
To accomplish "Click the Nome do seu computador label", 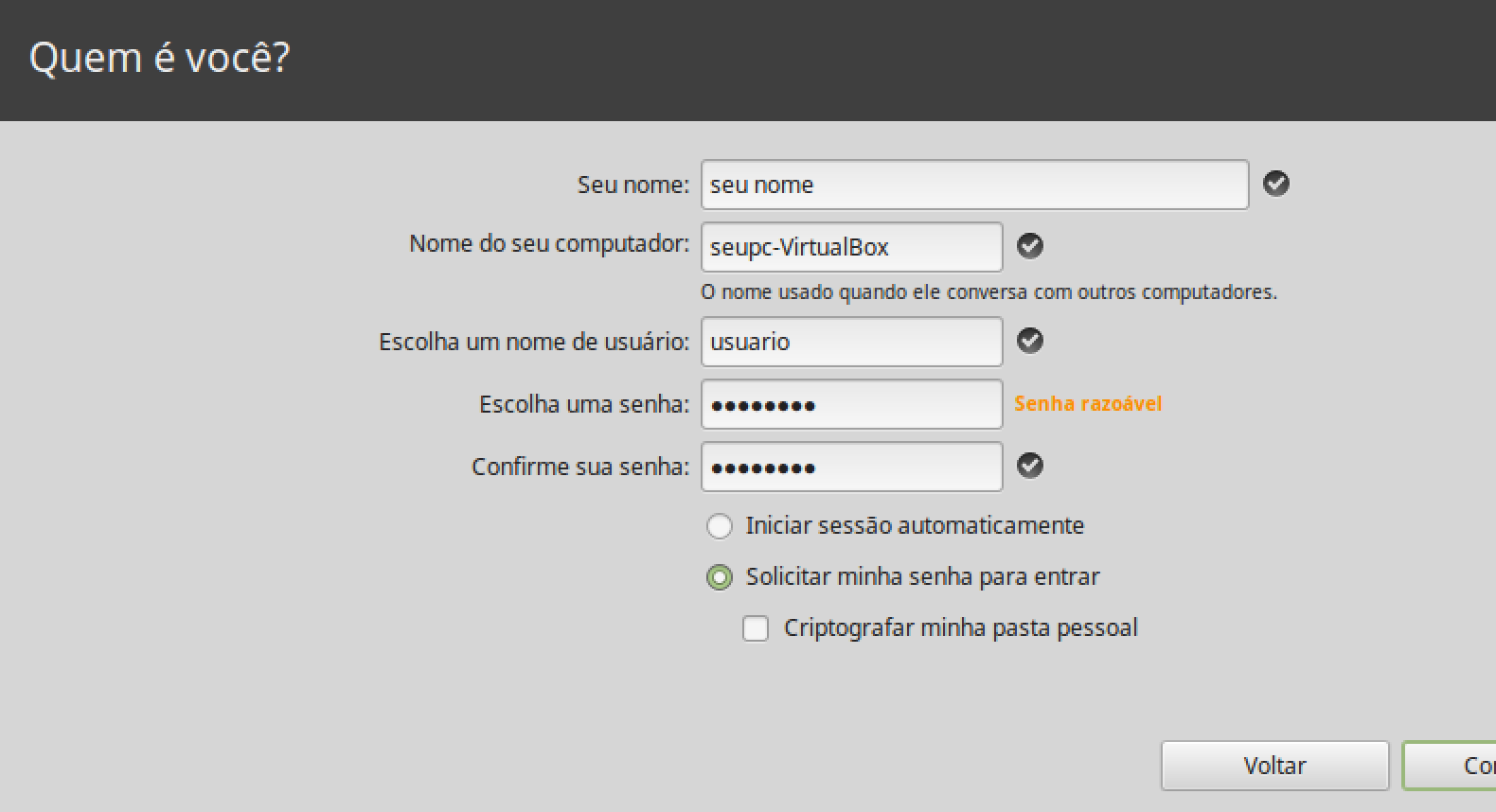I will [548, 244].
